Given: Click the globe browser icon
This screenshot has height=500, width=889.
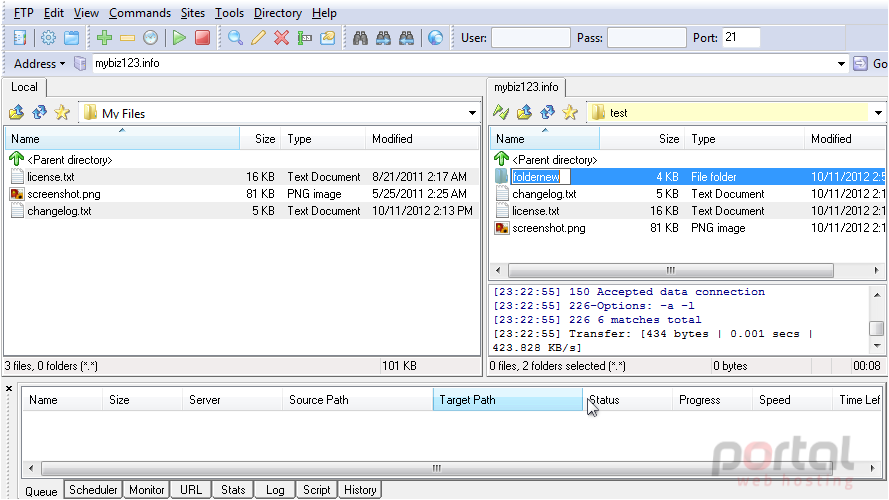Looking at the screenshot, I should pyautogui.click(x=435, y=38).
